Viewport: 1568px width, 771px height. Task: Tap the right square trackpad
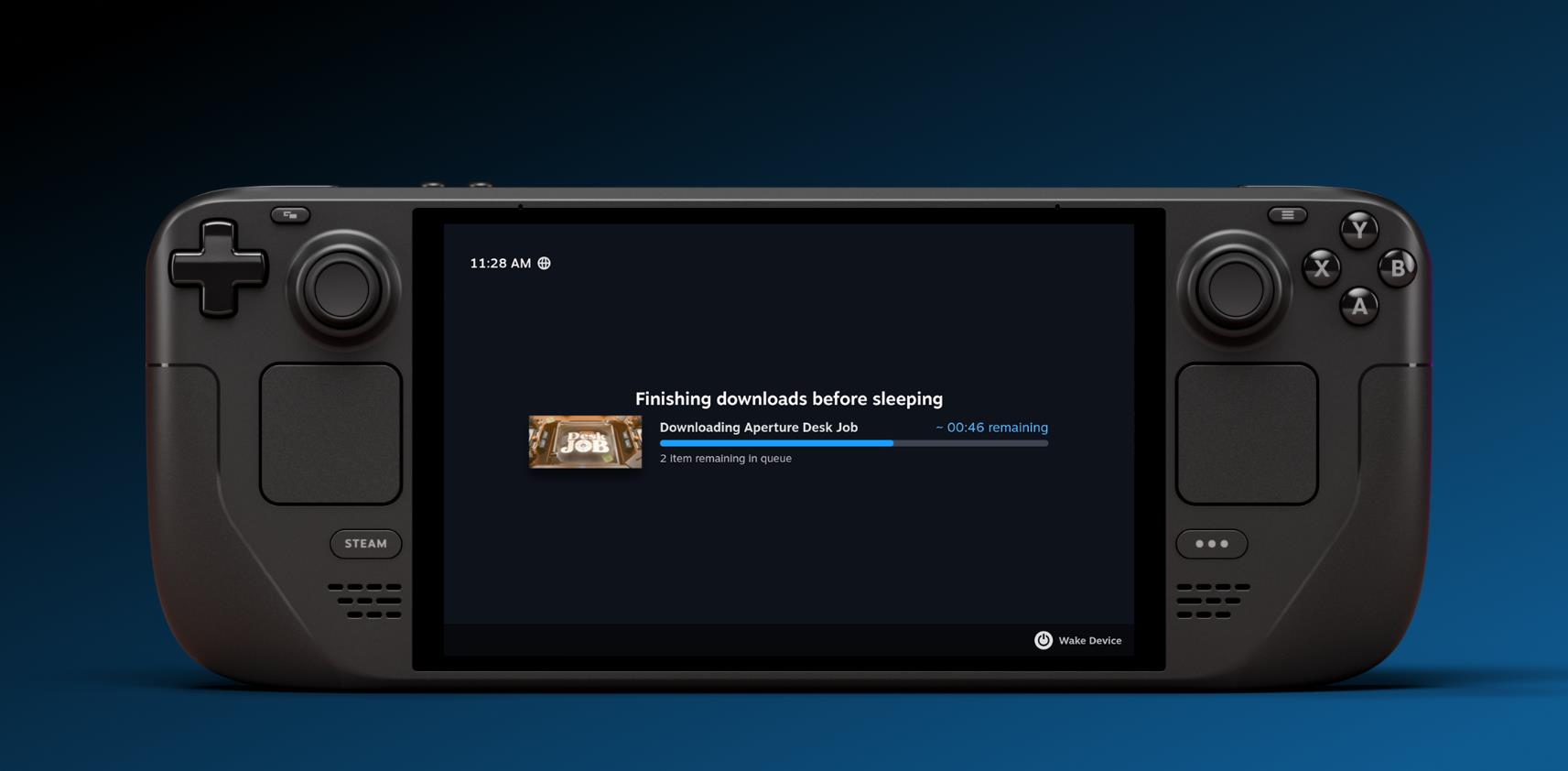[1247, 434]
